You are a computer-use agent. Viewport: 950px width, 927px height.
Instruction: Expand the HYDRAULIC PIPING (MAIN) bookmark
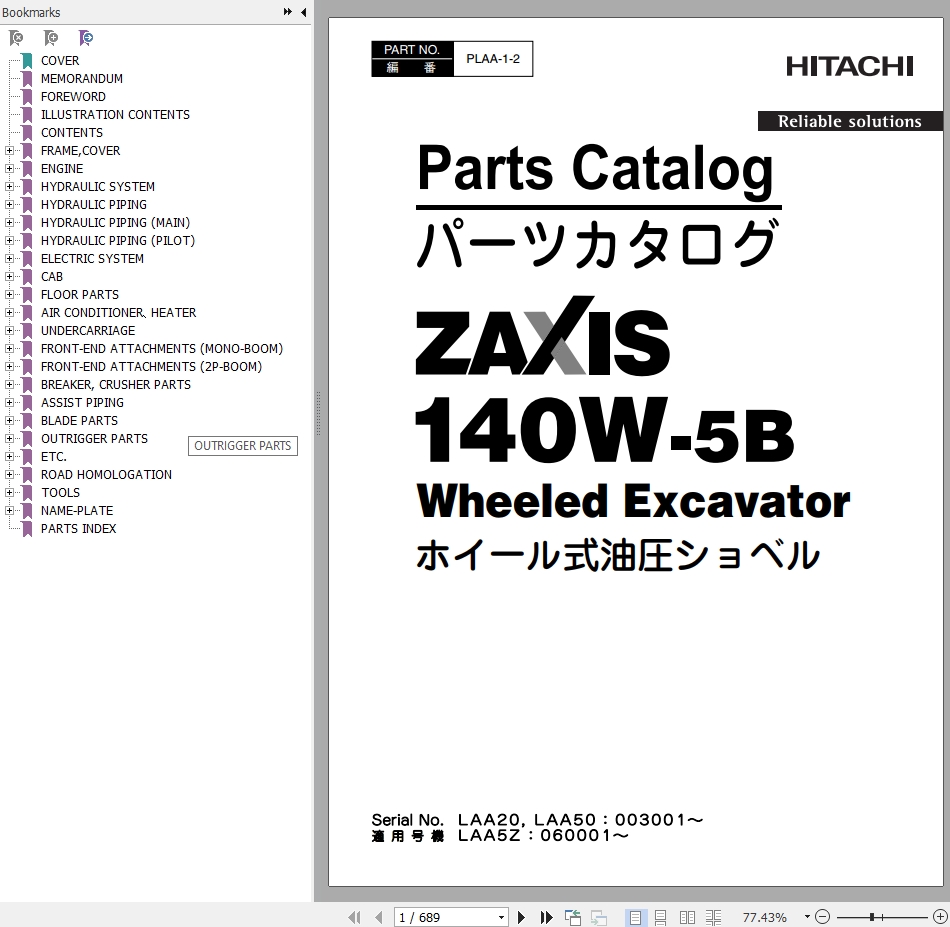[x=9, y=222]
